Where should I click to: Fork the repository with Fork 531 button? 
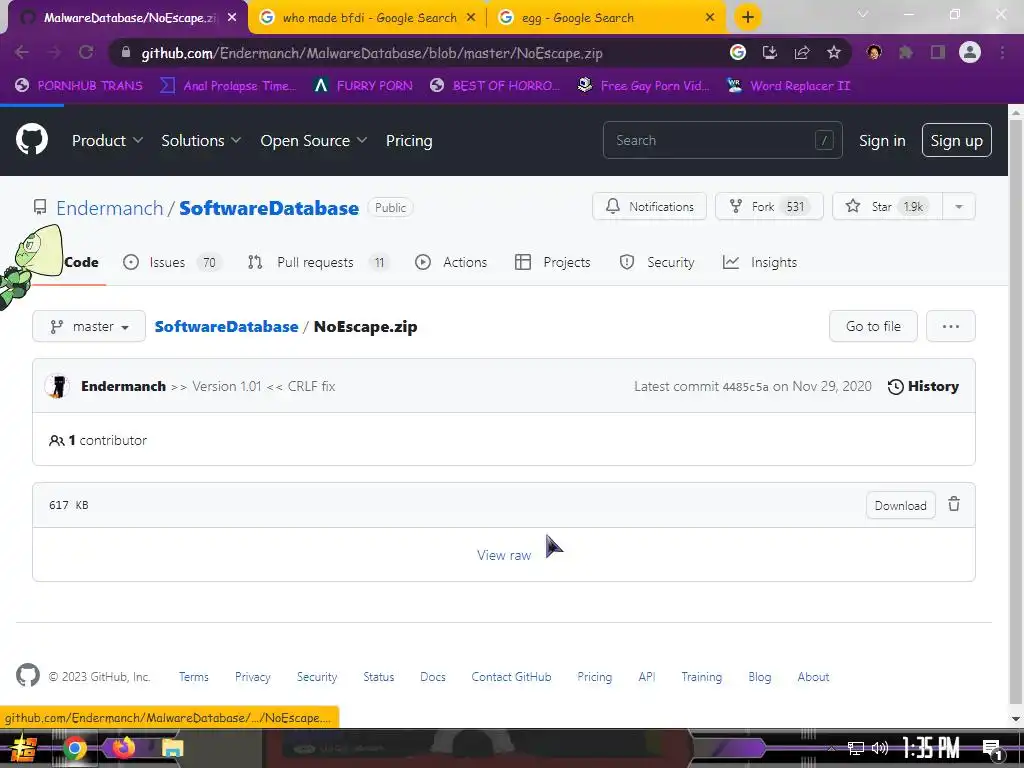pos(769,206)
